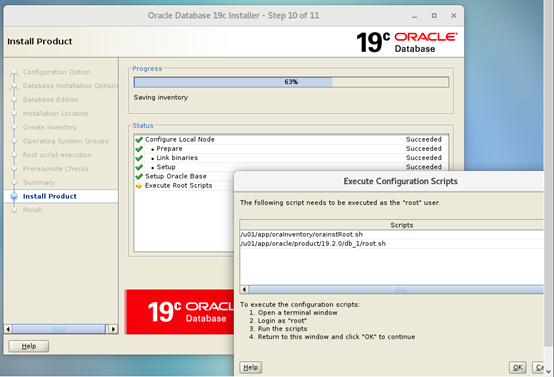The height and width of the screenshot is (377, 554).
Task: Click the Scripts list horizontal scrollbar thumb
Action: [396, 290]
